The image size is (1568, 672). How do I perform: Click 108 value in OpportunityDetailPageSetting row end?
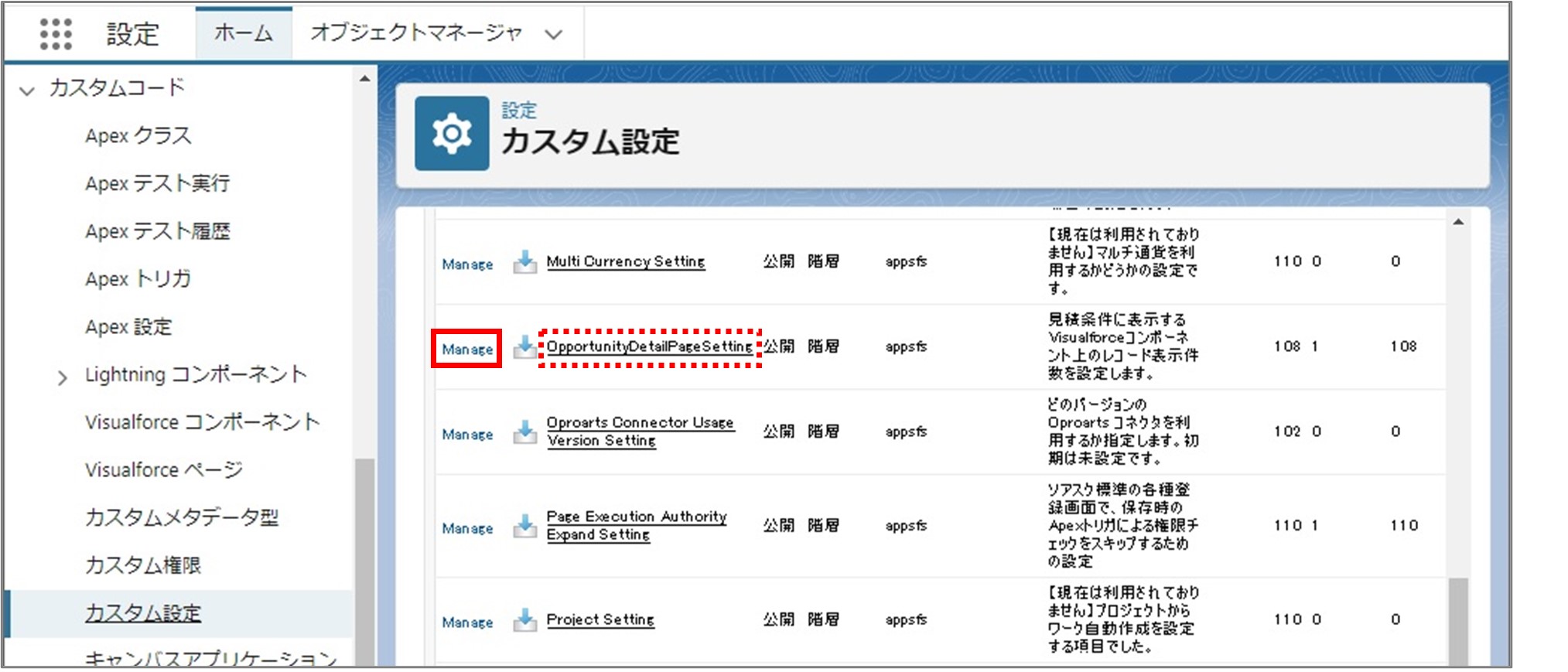(x=1403, y=346)
